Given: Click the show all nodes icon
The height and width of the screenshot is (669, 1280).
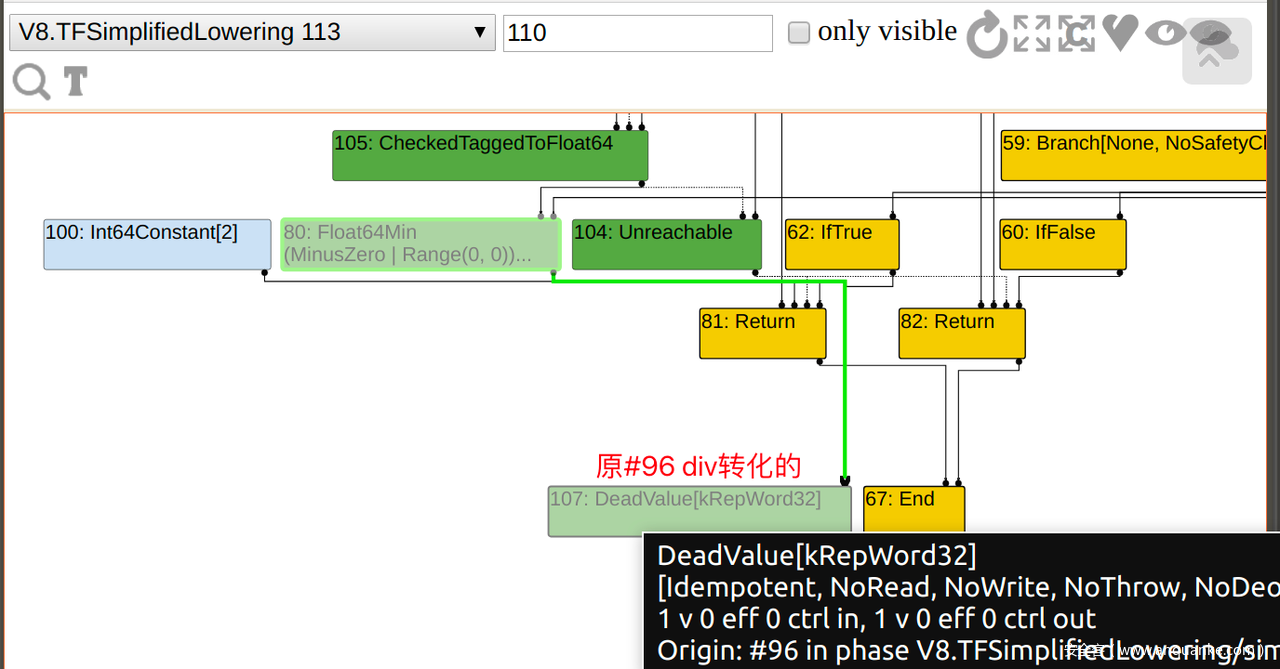Looking at the screenshot, I should pyautogui.click(x=1032, y=33).
